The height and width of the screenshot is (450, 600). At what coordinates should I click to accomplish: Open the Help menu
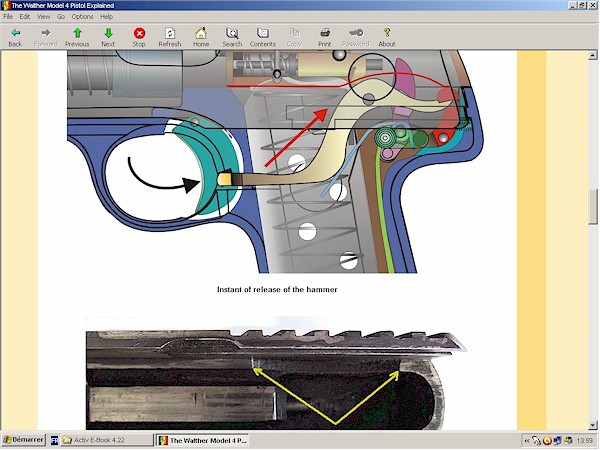106,16
